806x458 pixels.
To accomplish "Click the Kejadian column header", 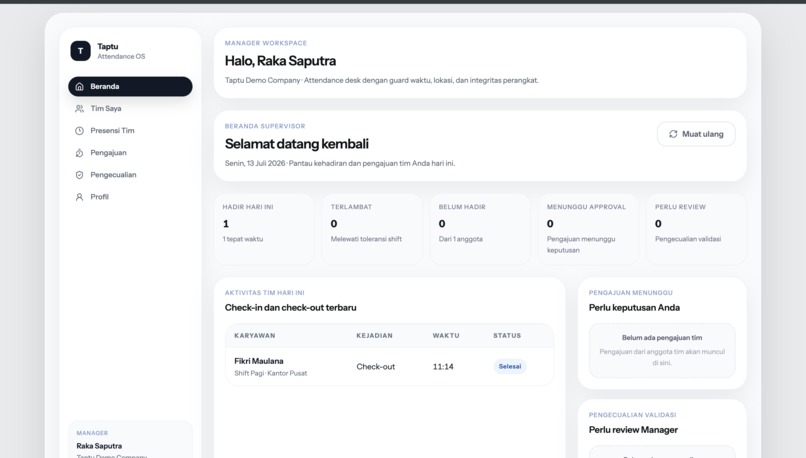I will [374, 336].
